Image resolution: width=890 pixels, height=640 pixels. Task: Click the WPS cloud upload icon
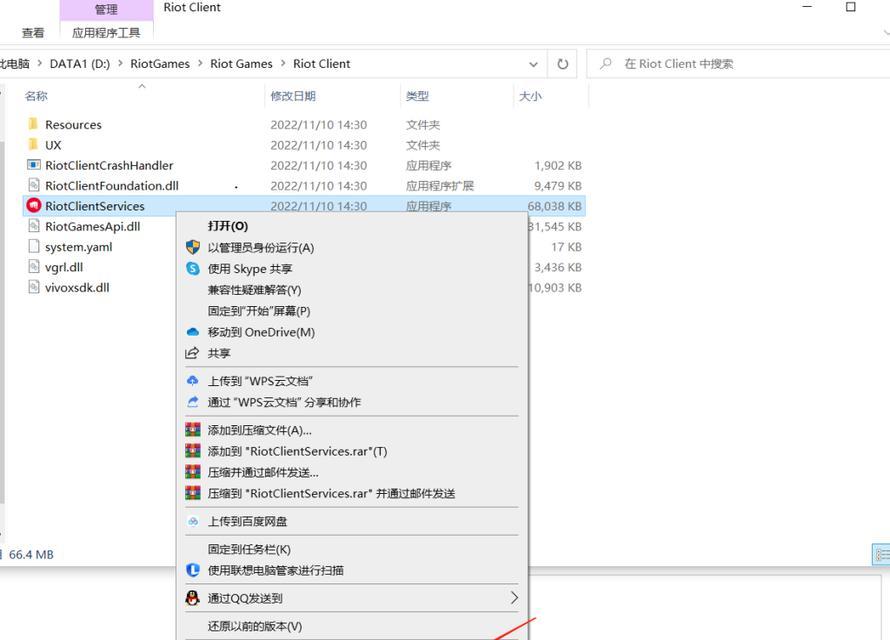[x=193, y=381]
